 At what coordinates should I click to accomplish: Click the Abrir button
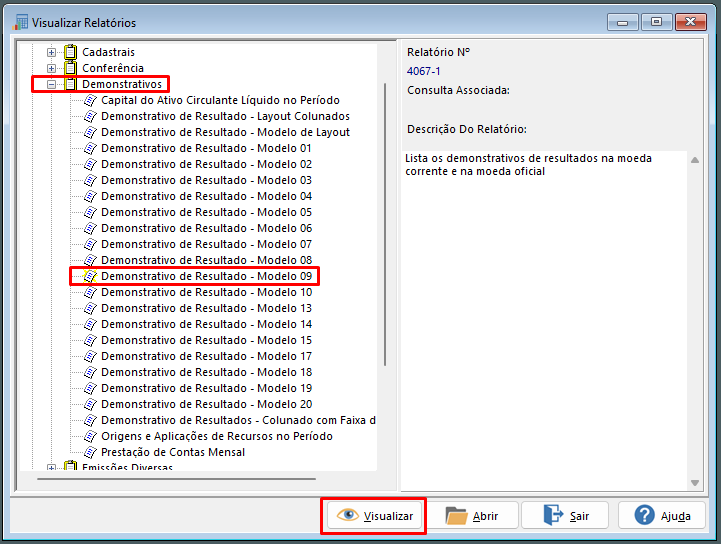point(472,515)
